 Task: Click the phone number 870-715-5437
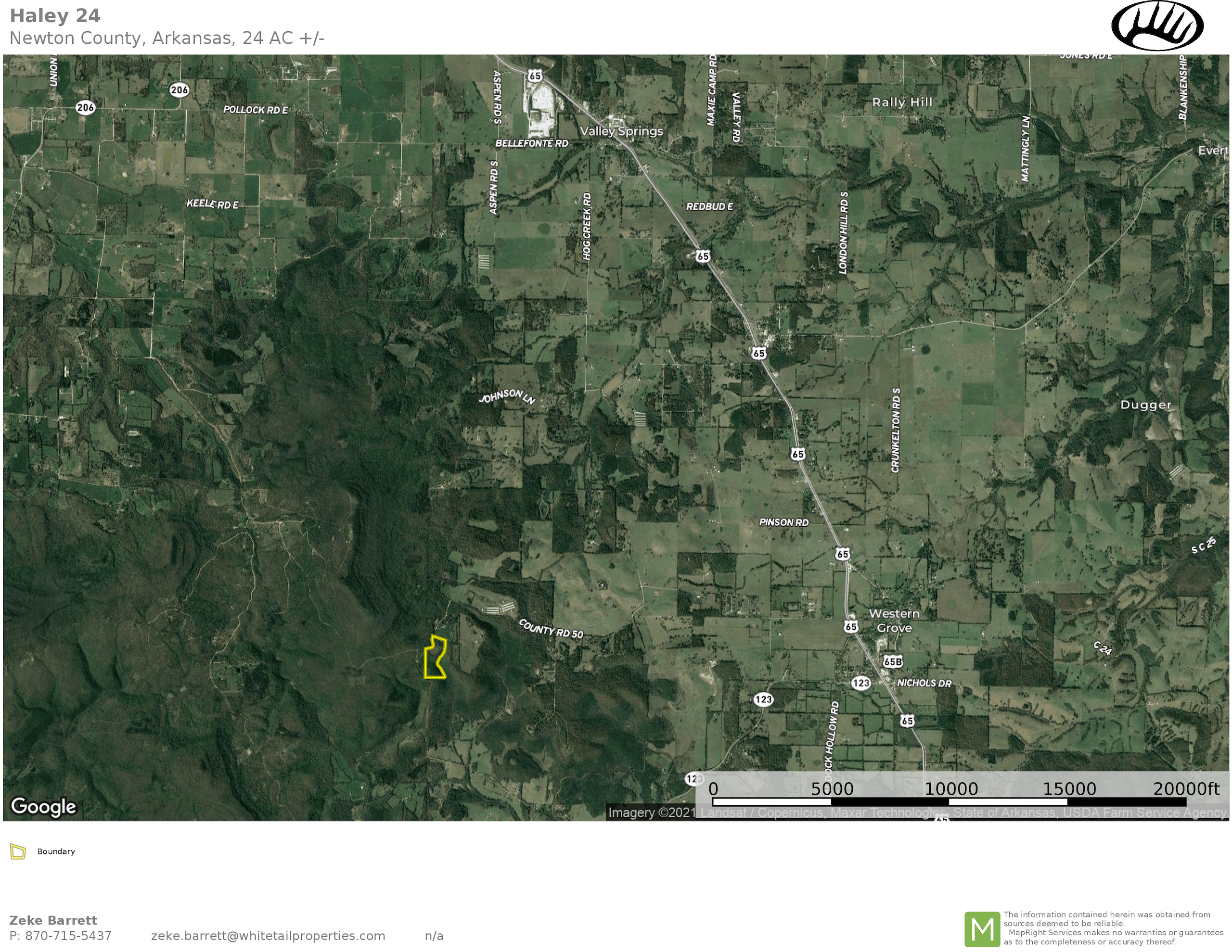(68, 936)
